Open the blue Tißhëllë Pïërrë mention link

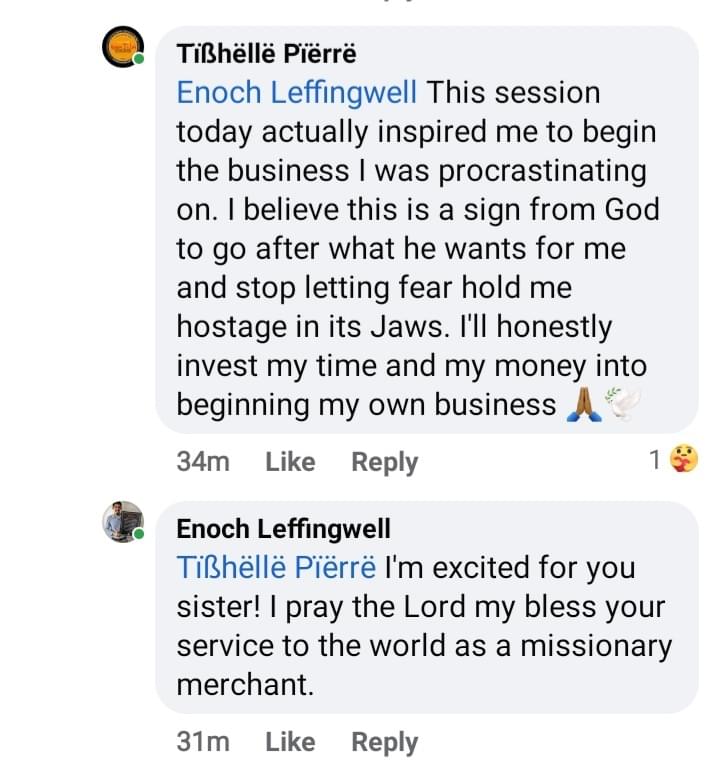(x=276, y=568)
